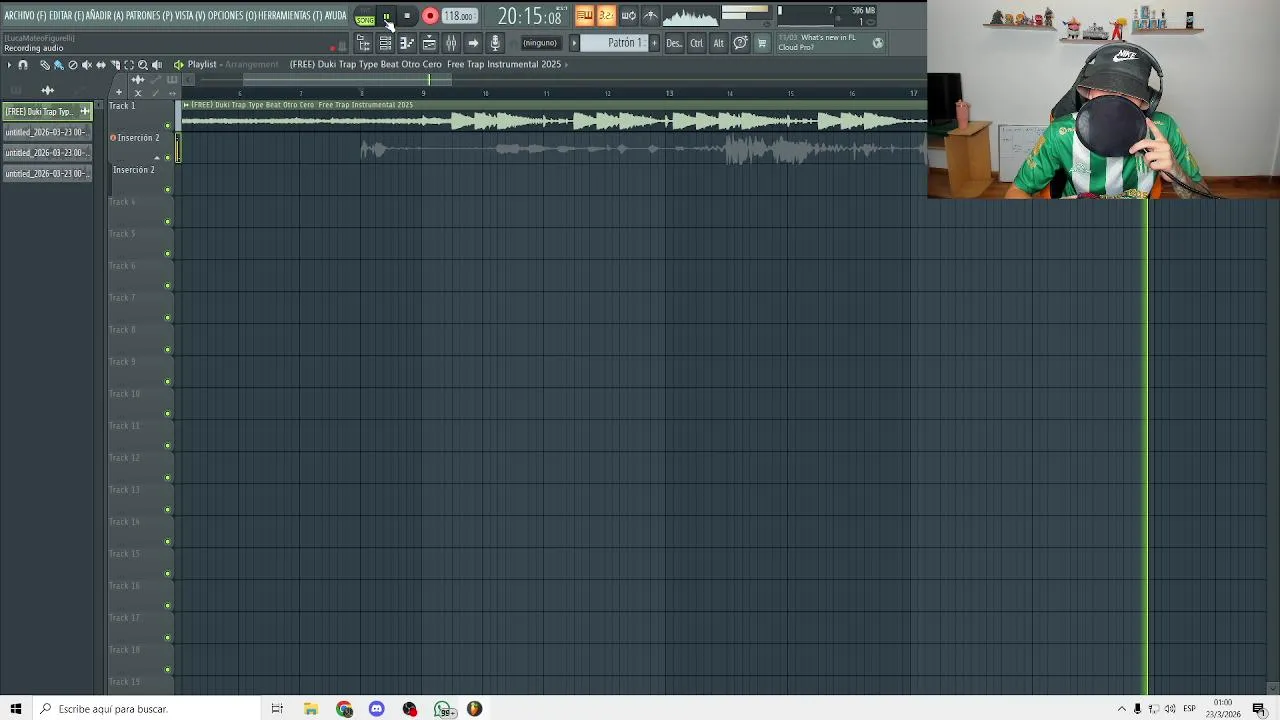
Task: Toggle the loop recording button
Action: coord(628,16)
